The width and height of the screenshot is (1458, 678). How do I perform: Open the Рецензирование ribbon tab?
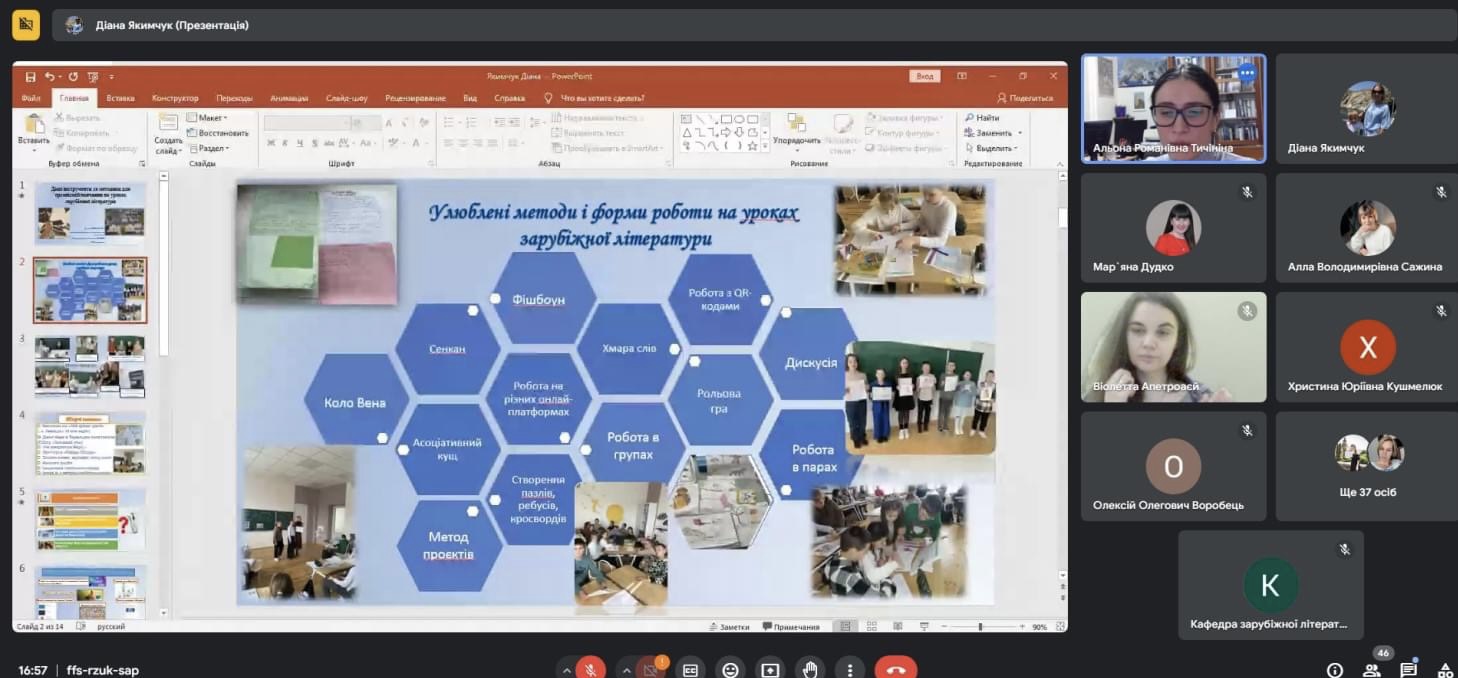[415, 98]
